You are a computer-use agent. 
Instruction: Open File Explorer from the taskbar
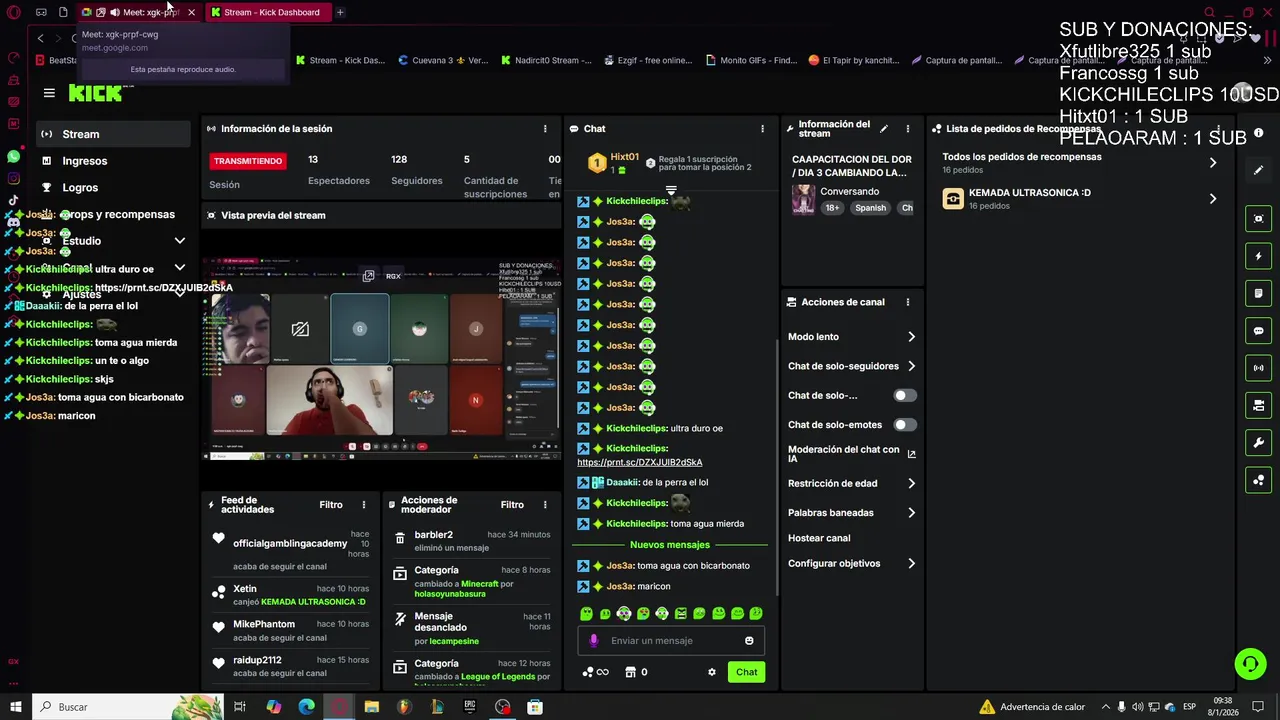372,707
